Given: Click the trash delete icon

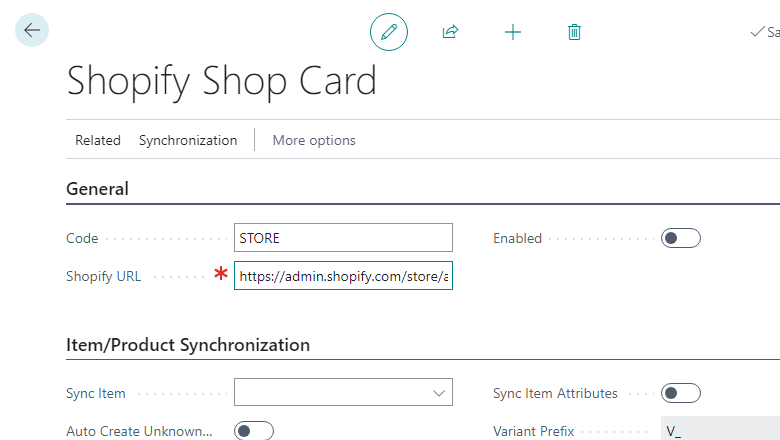Looking at the screenshot, I should click(x=574, y=32).
